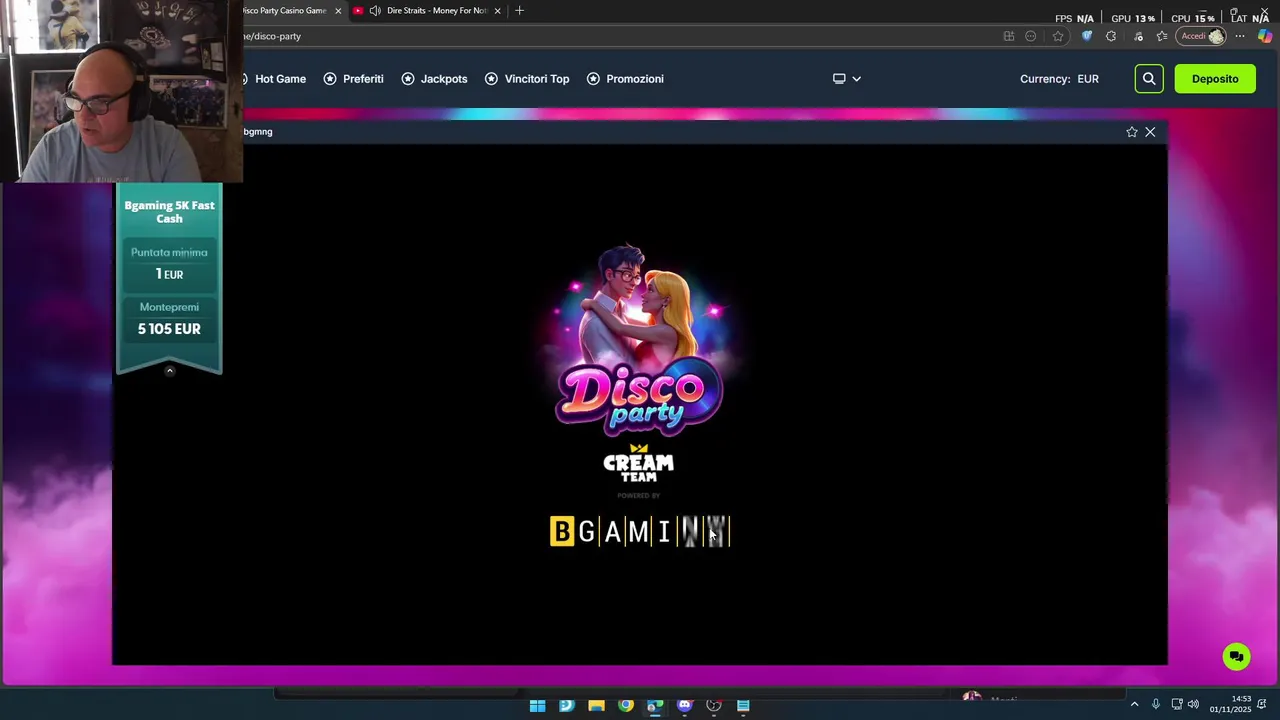
Task: Click the address bar circled-dots icon
Action: click(1031, 36)
